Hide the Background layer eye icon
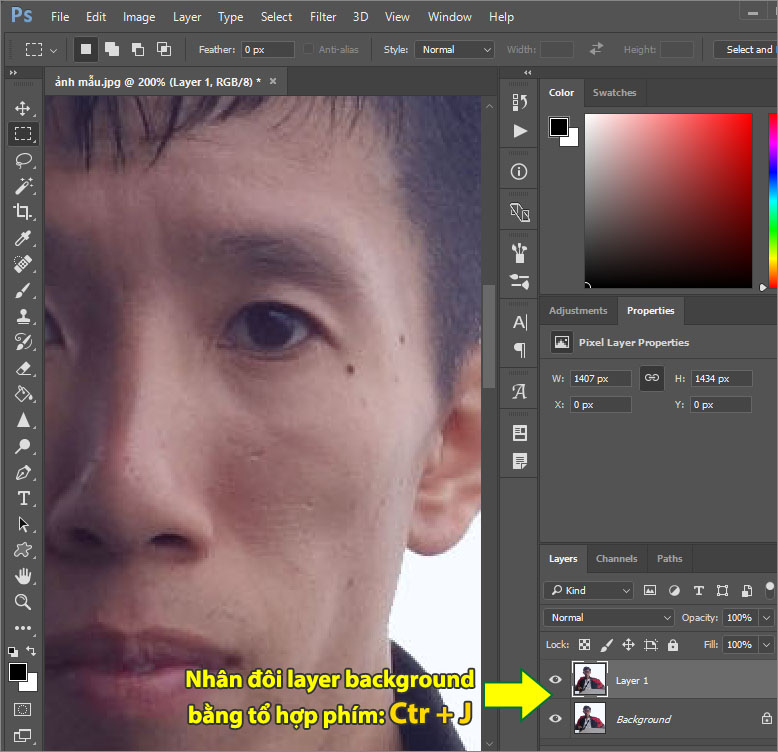Image resolution: width=778 pixels, height=752 pixels. (x=556, y=719)
